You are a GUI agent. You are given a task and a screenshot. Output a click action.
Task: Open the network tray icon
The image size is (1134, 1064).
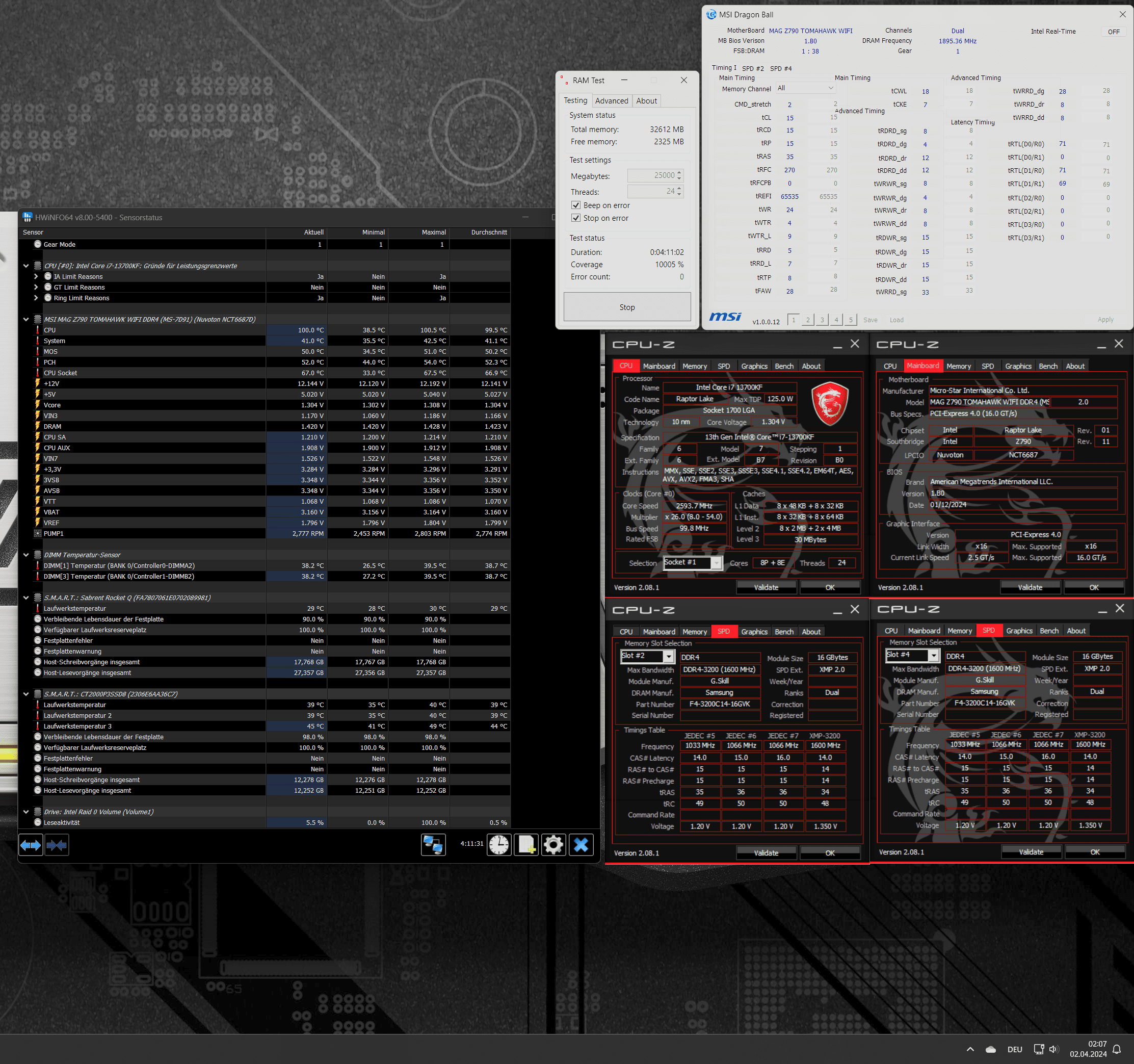pyautogui.click(x=1039, y=1049)
